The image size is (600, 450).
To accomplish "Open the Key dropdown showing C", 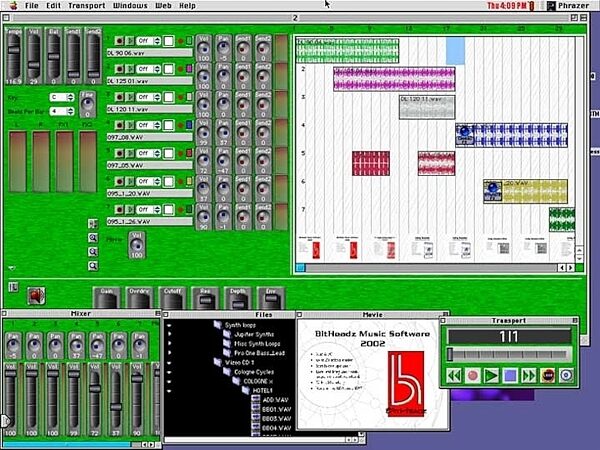I will point(62,97).
